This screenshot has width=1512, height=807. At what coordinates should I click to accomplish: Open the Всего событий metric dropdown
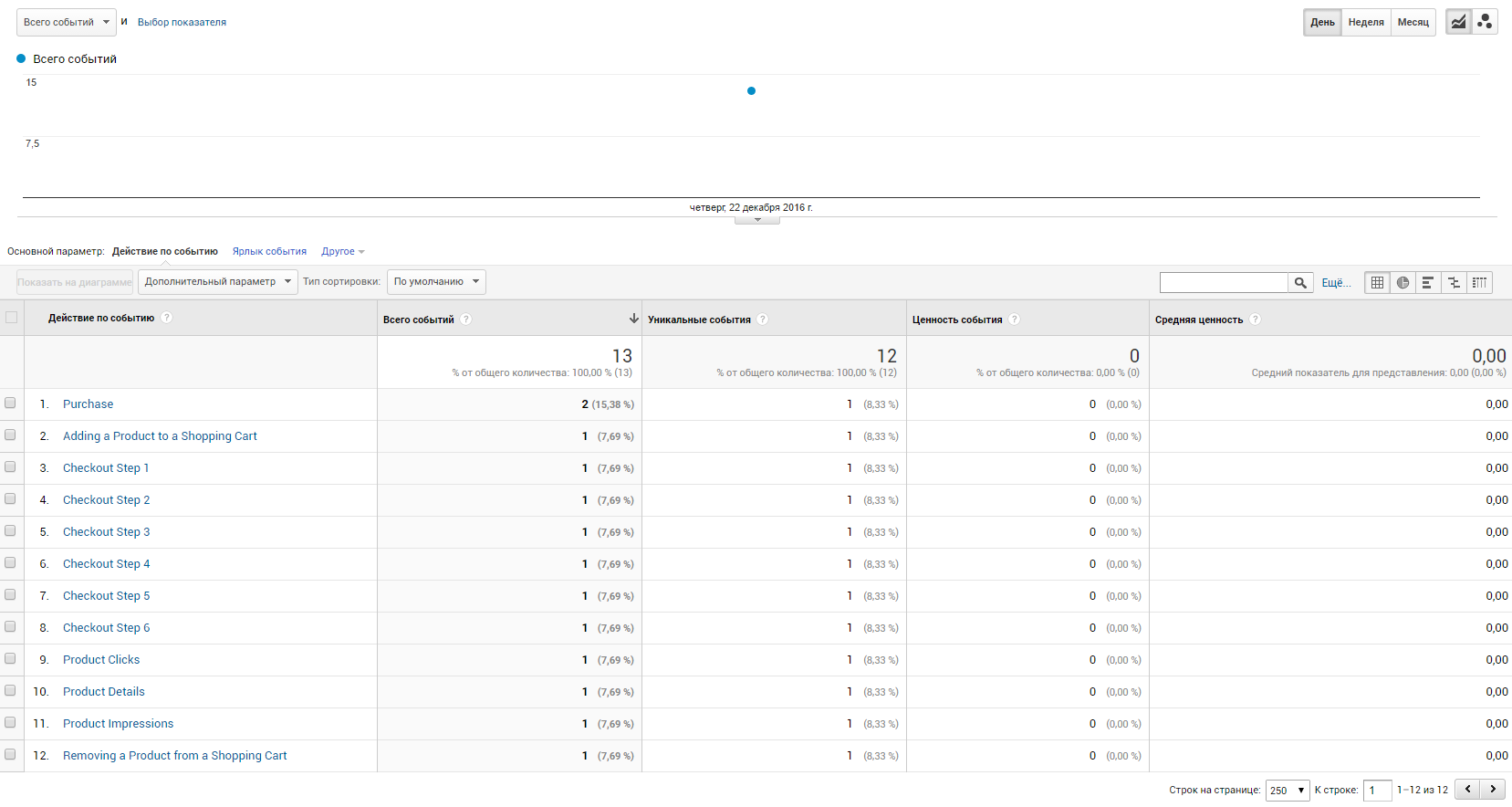pos(66,22)
